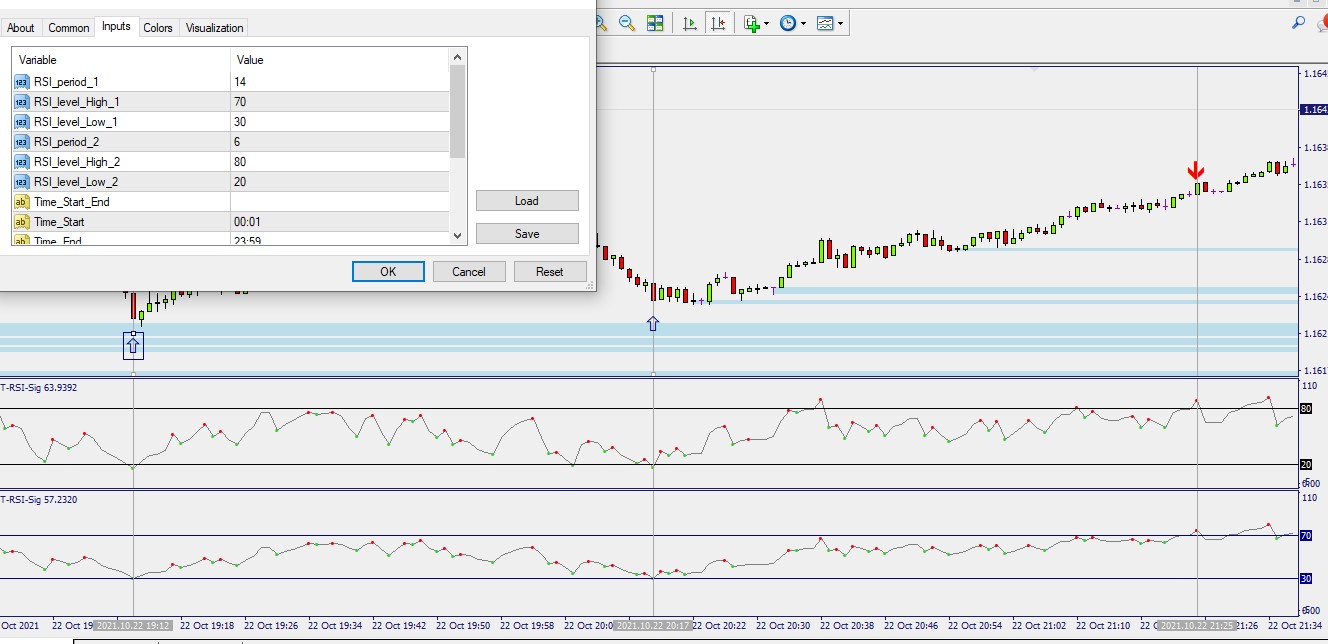Click the inputs list scrollbar down arrow
The width and height of the screenshot is (1328, 644).
(x=458, y=236)
